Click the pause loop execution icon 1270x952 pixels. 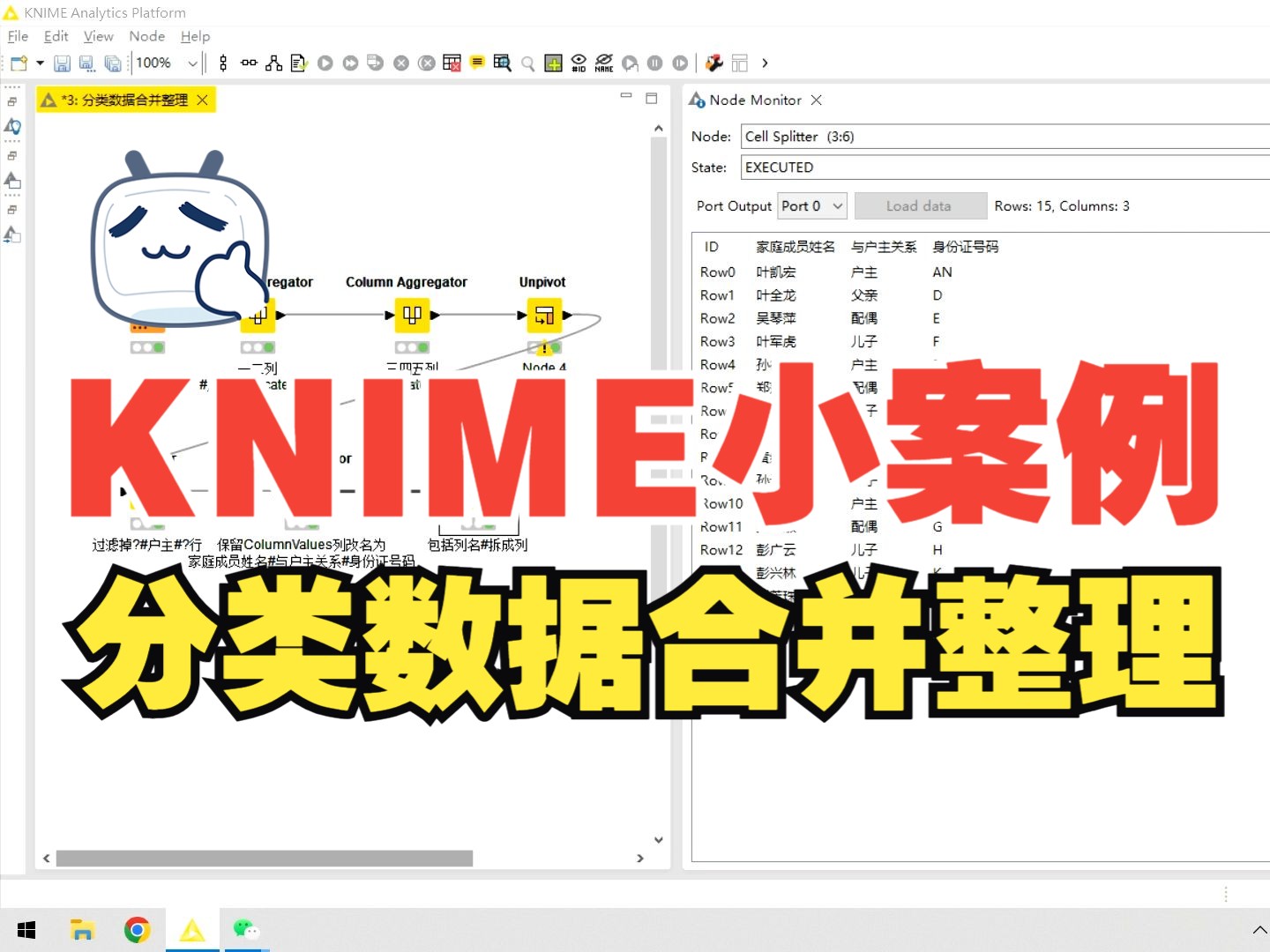(655, 63)
